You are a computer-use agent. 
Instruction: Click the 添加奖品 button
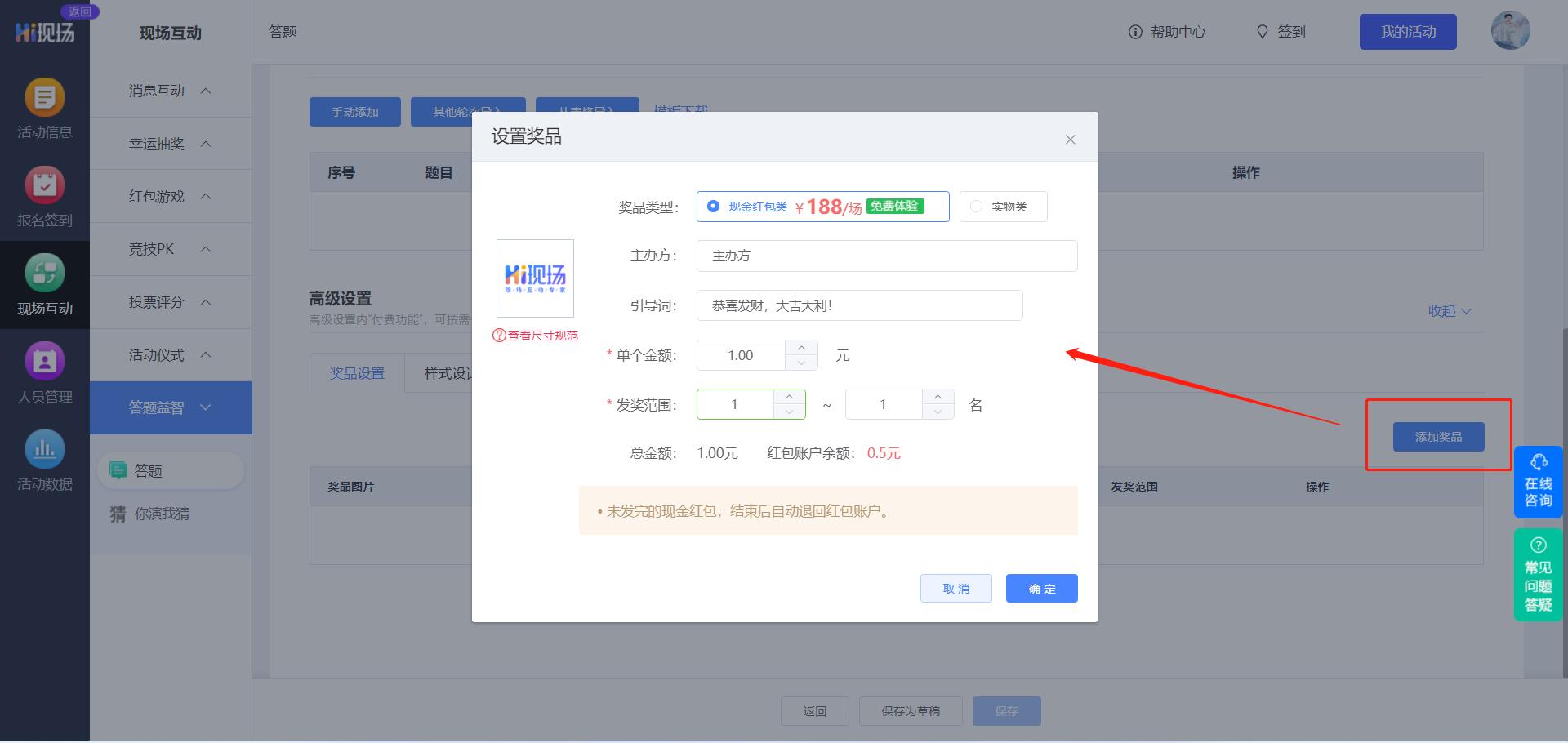[1437, 436]
